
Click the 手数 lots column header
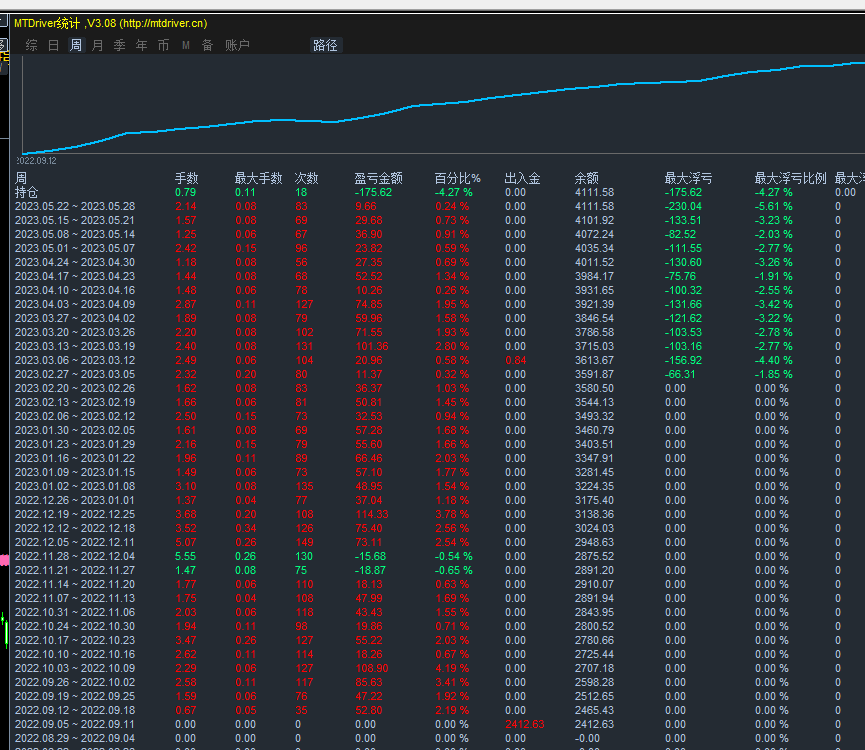tap(186, 178)
